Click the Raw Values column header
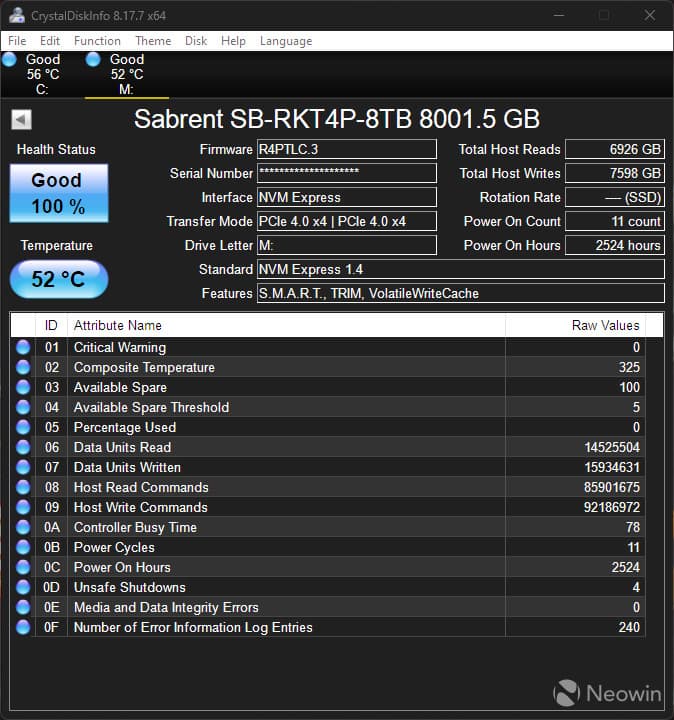This screenshot has width=674, height=720. pos(575,325)
